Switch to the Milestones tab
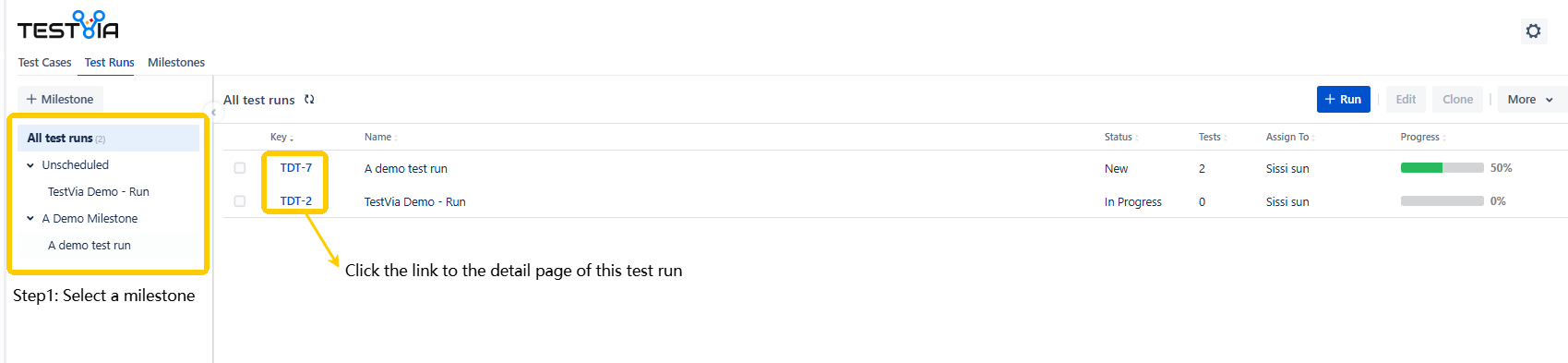Screen dimensions: 1568x363 176,62
